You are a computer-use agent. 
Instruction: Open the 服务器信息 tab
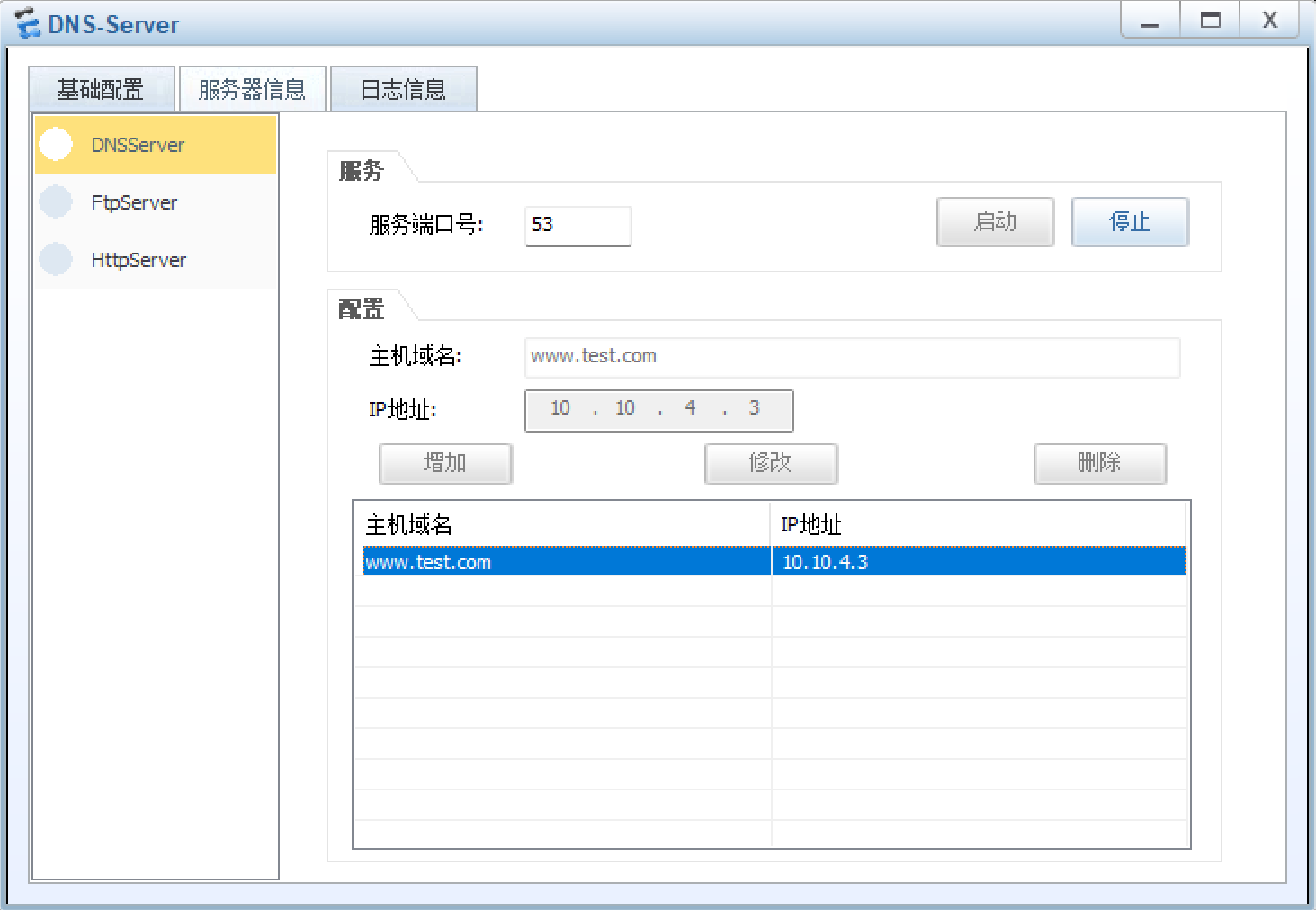tap(252, 88)
